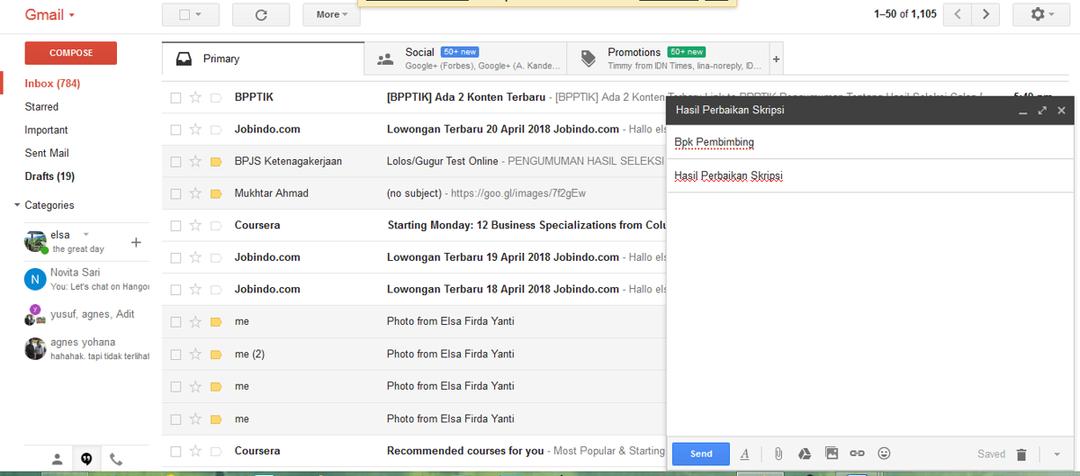Discard the draft with the trash icon

pos(1021,455)
